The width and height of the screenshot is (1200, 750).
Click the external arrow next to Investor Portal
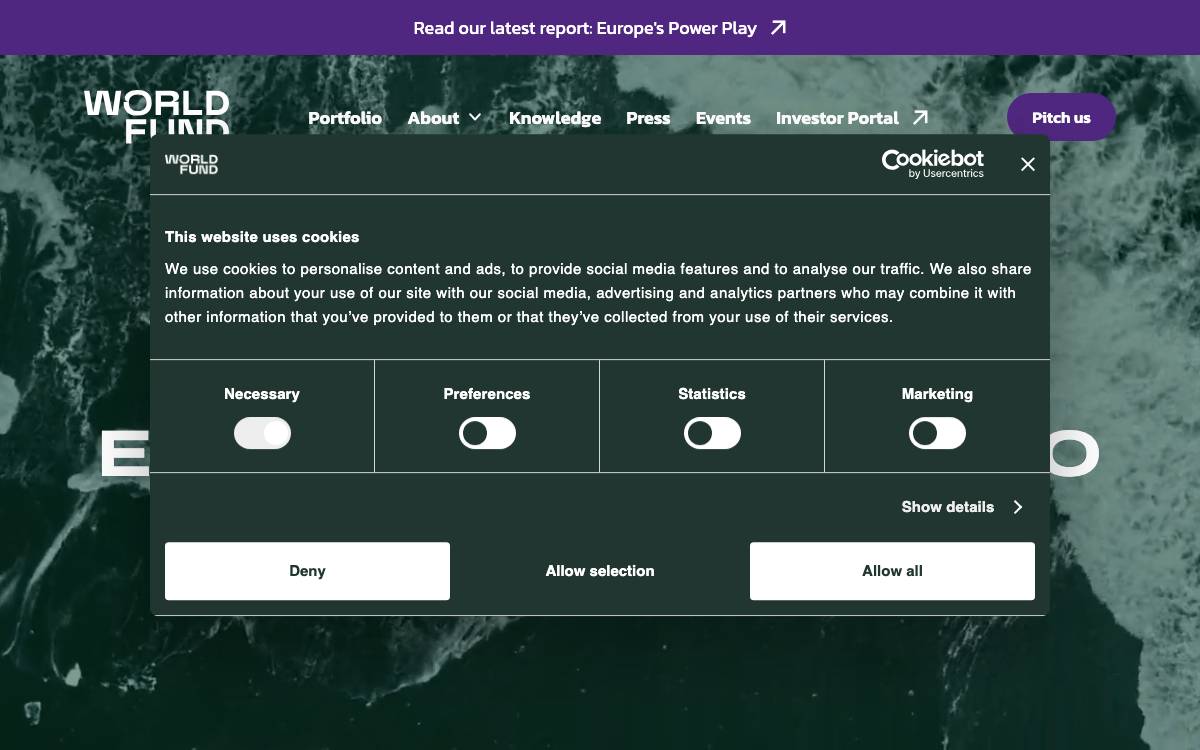pyautogui.click(x=921, y=118)
